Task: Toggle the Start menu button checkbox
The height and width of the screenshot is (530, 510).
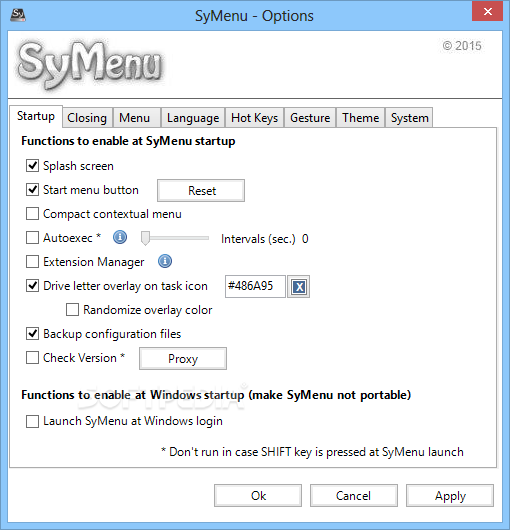Action: (32, 190)
